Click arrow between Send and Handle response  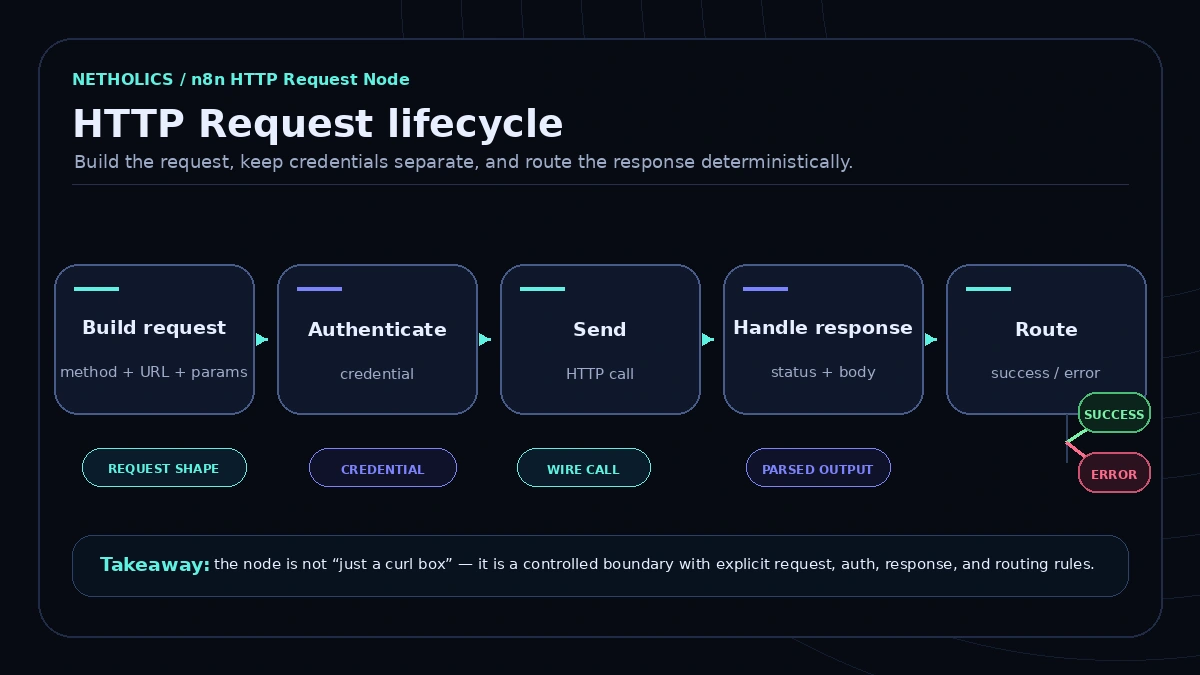[708, 339]
